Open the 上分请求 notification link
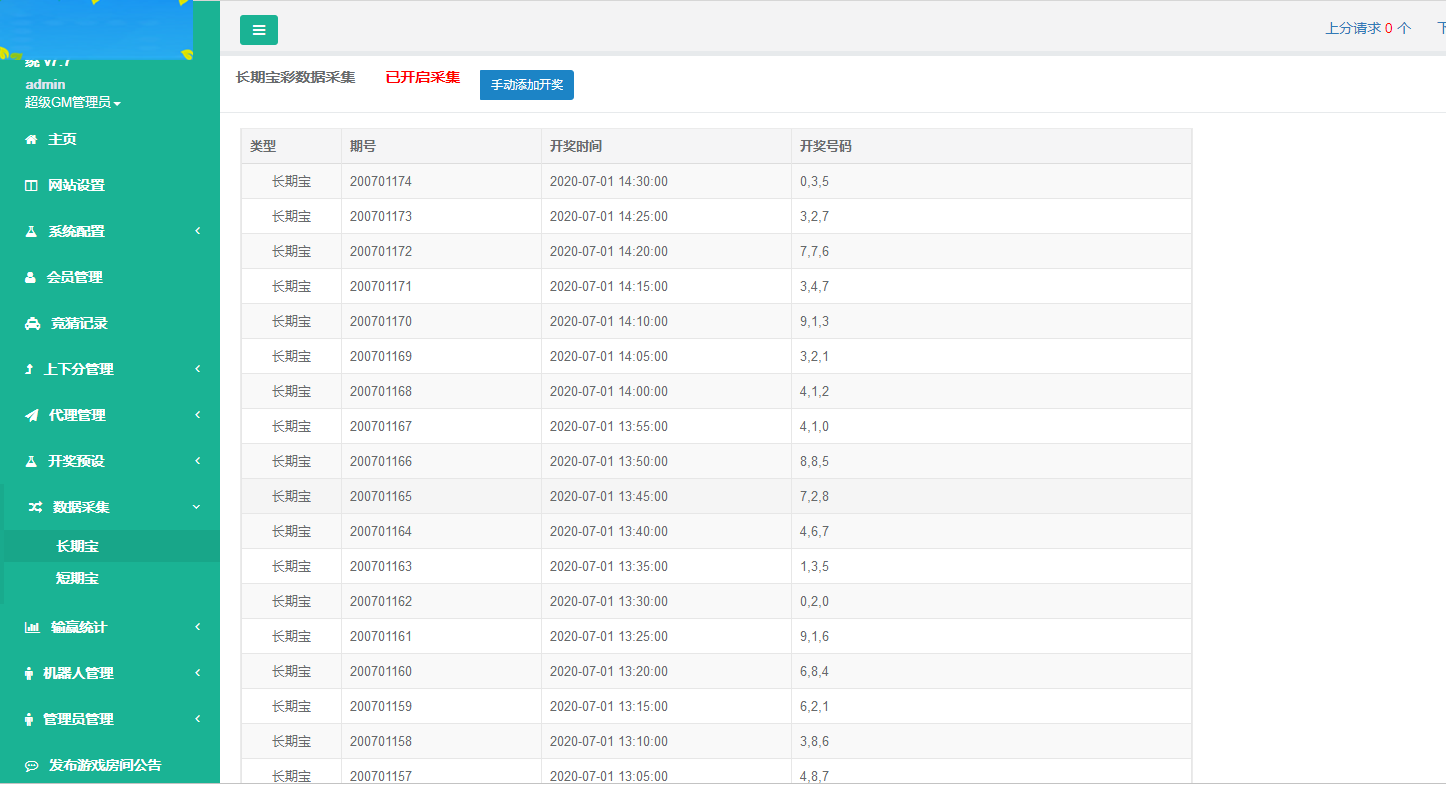 tap(1367, 29)
